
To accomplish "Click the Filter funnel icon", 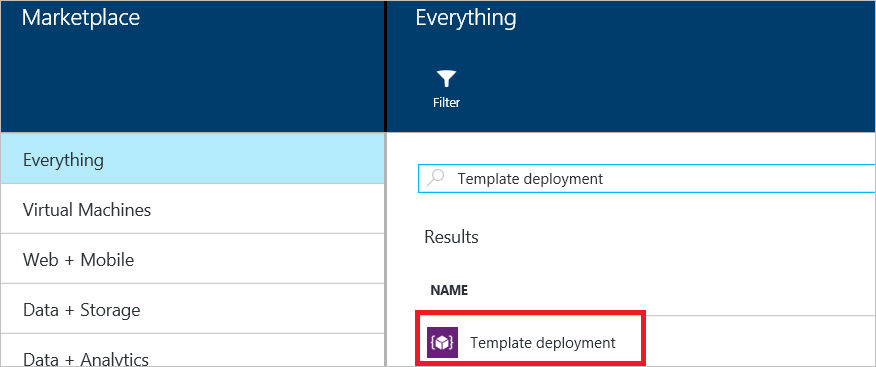I will click(x=446, y=79).
